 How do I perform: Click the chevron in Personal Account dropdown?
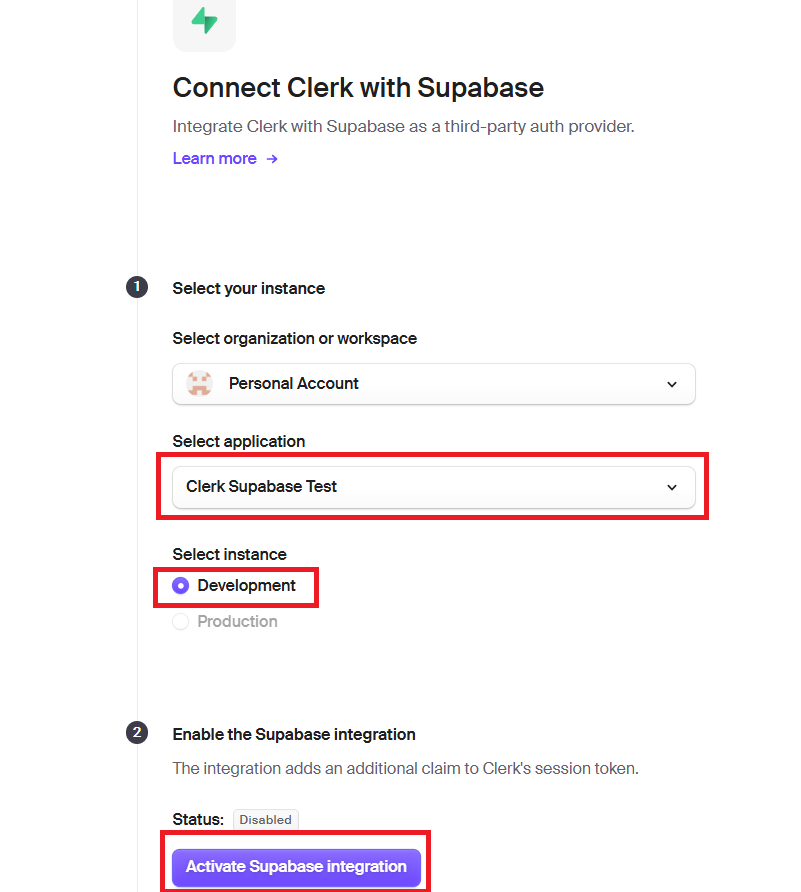click(672, 385)
